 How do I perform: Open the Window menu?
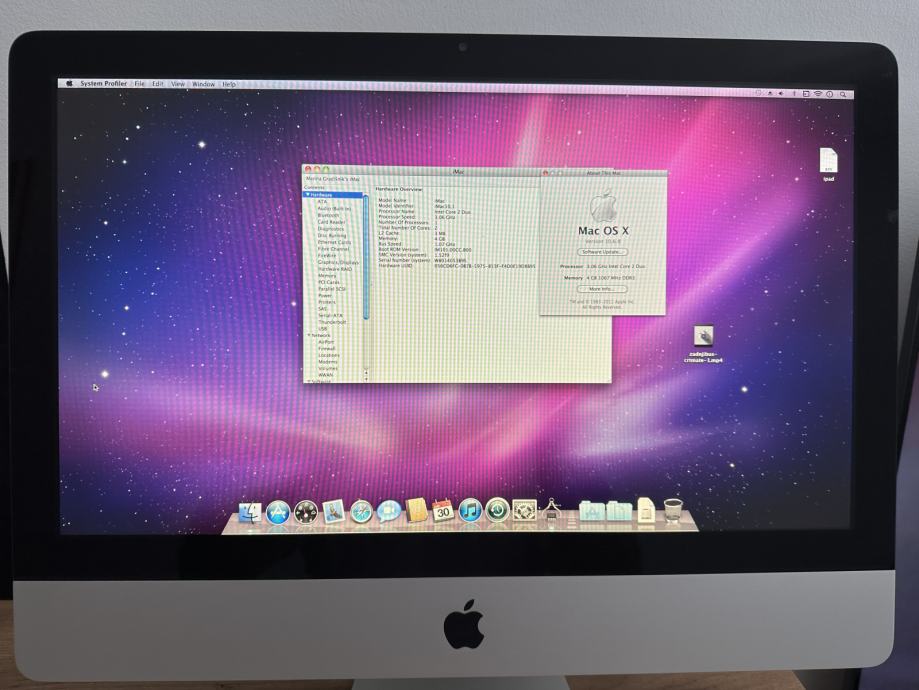[203, 84]
